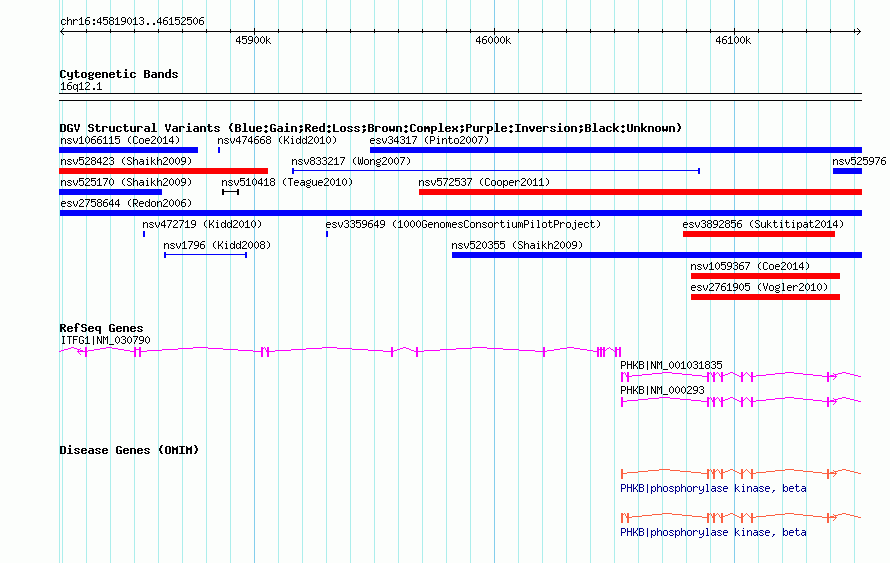
Task: Click the nsv525976 label at right edge
Action: point(859,161)
